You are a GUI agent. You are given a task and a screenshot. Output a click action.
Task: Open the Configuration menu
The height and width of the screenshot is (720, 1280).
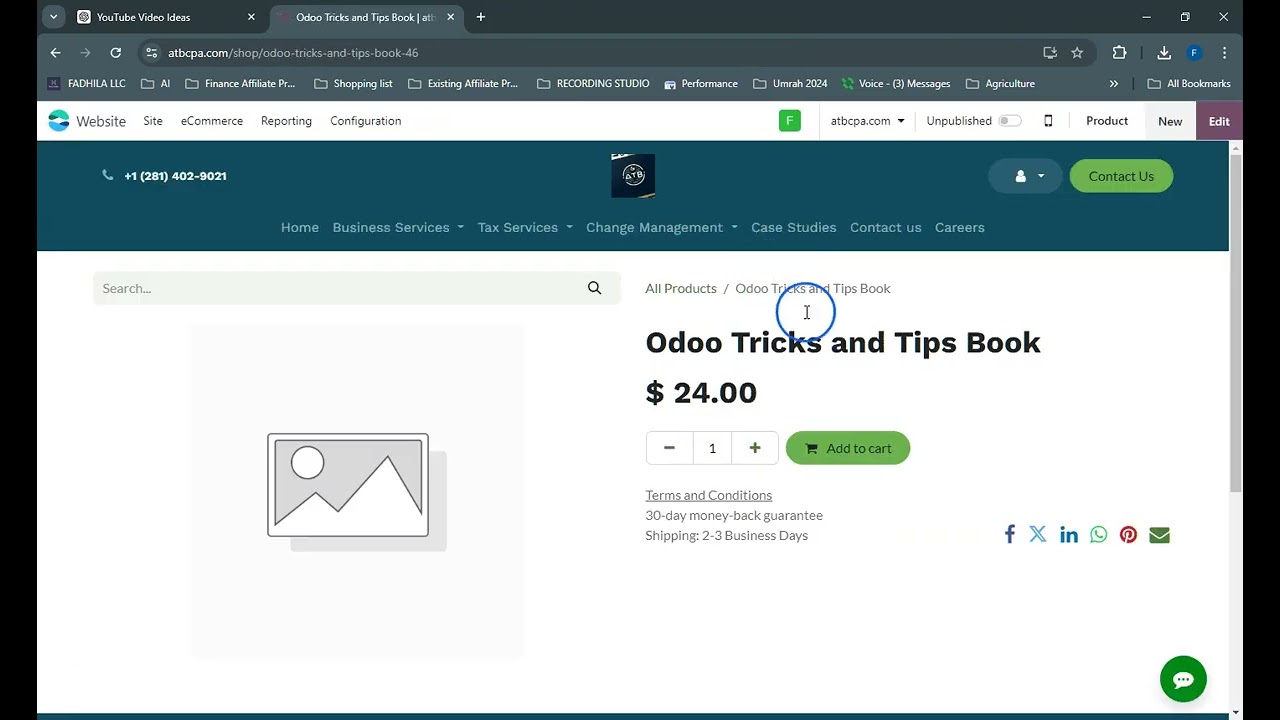click(x=366, y=121)
